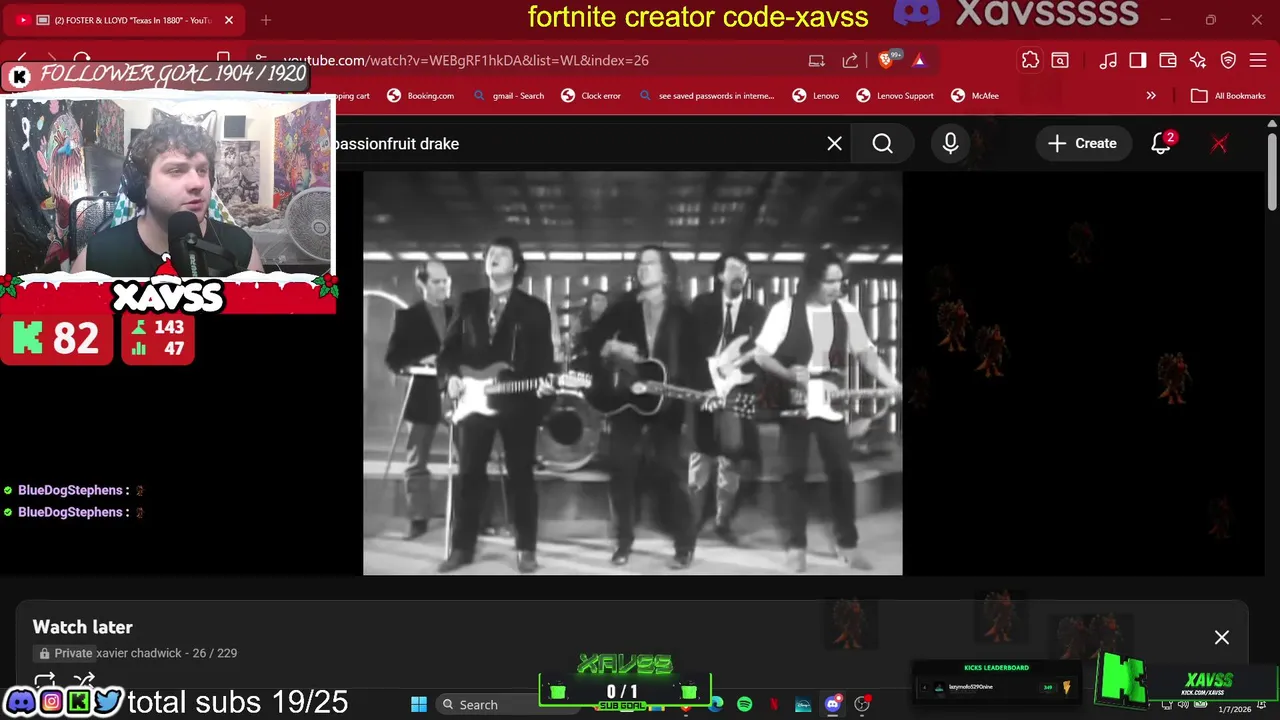Close the Watch later playlist panel
This screenshot has height=720, width=1280.
click(1222, 638)
